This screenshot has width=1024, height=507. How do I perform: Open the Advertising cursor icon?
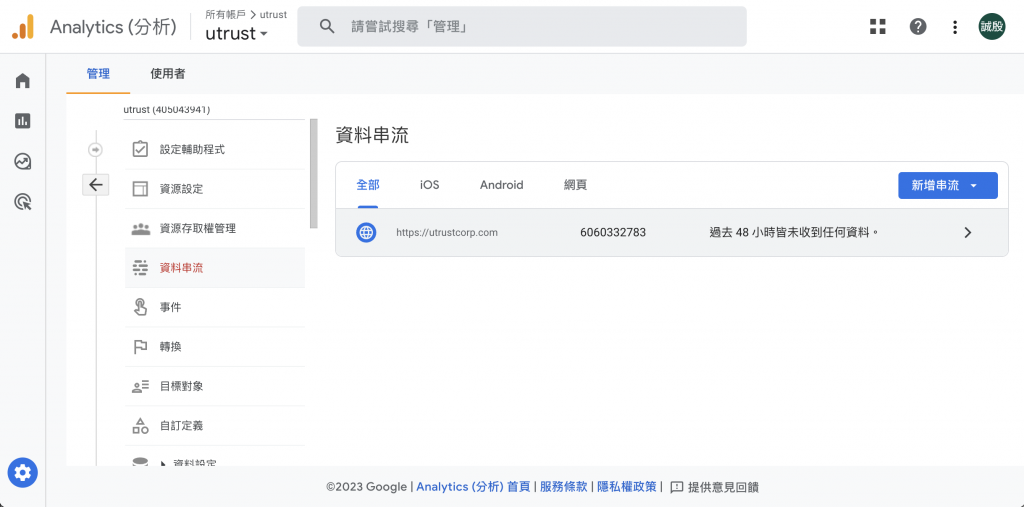click(23, 202)
